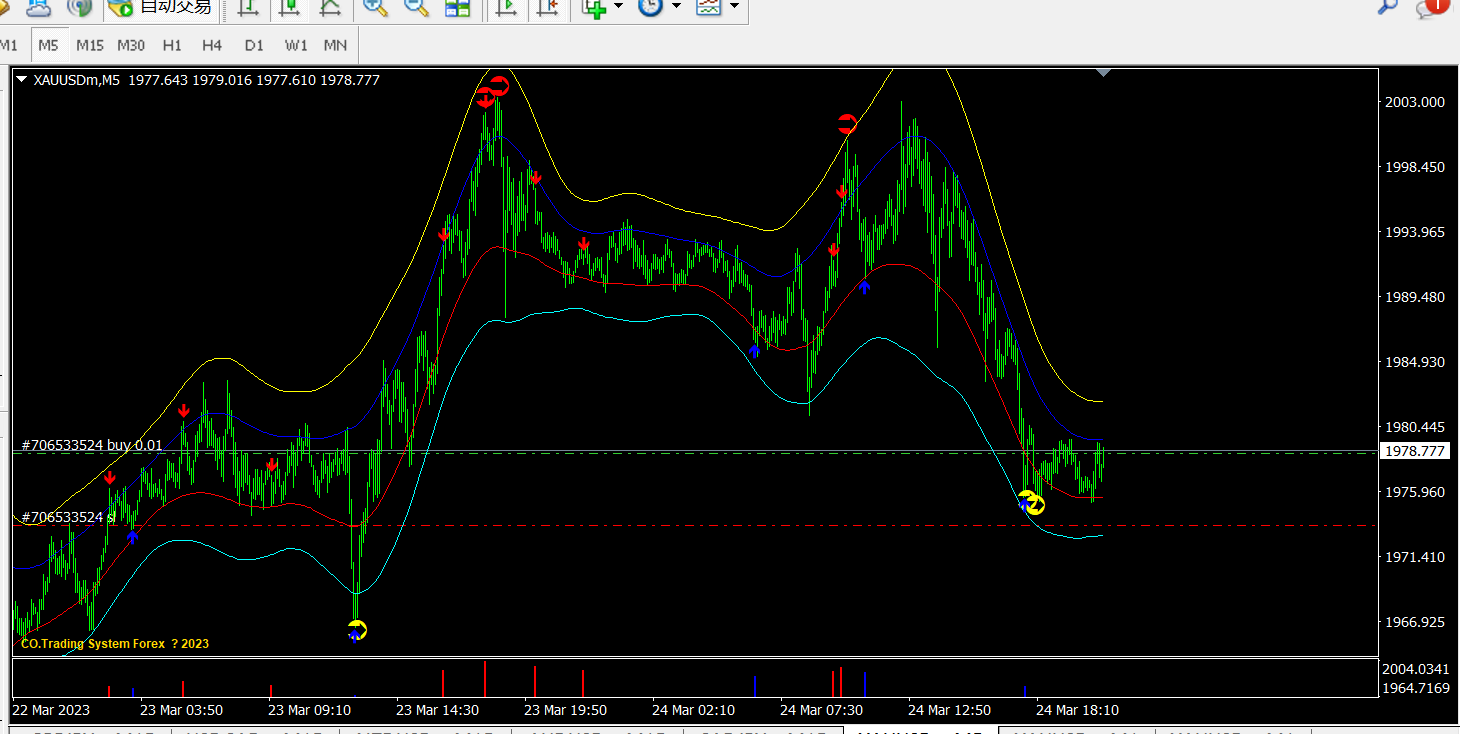
Task: Select the M5 timeframe
Action: point(49,45)
